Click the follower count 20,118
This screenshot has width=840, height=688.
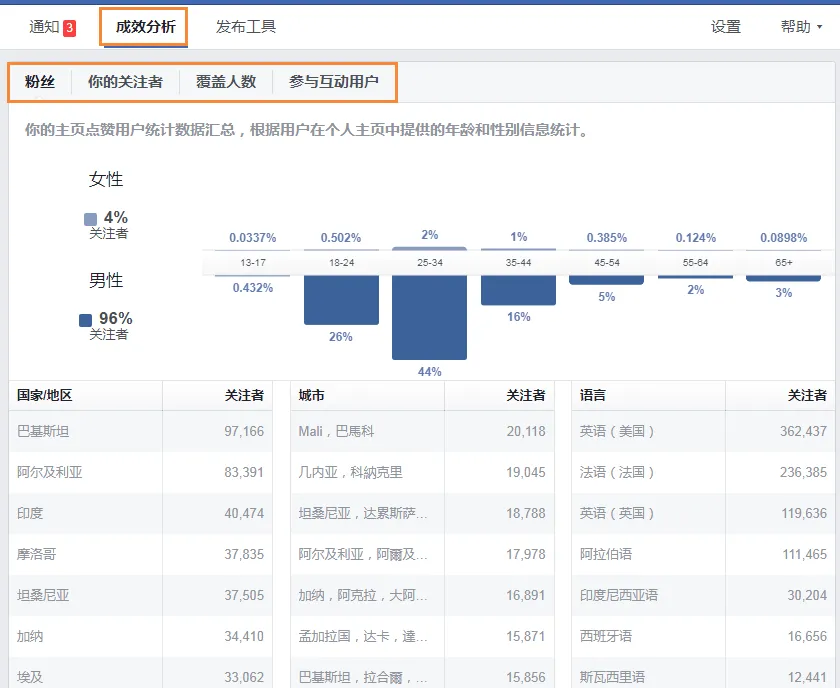[526, 431]
